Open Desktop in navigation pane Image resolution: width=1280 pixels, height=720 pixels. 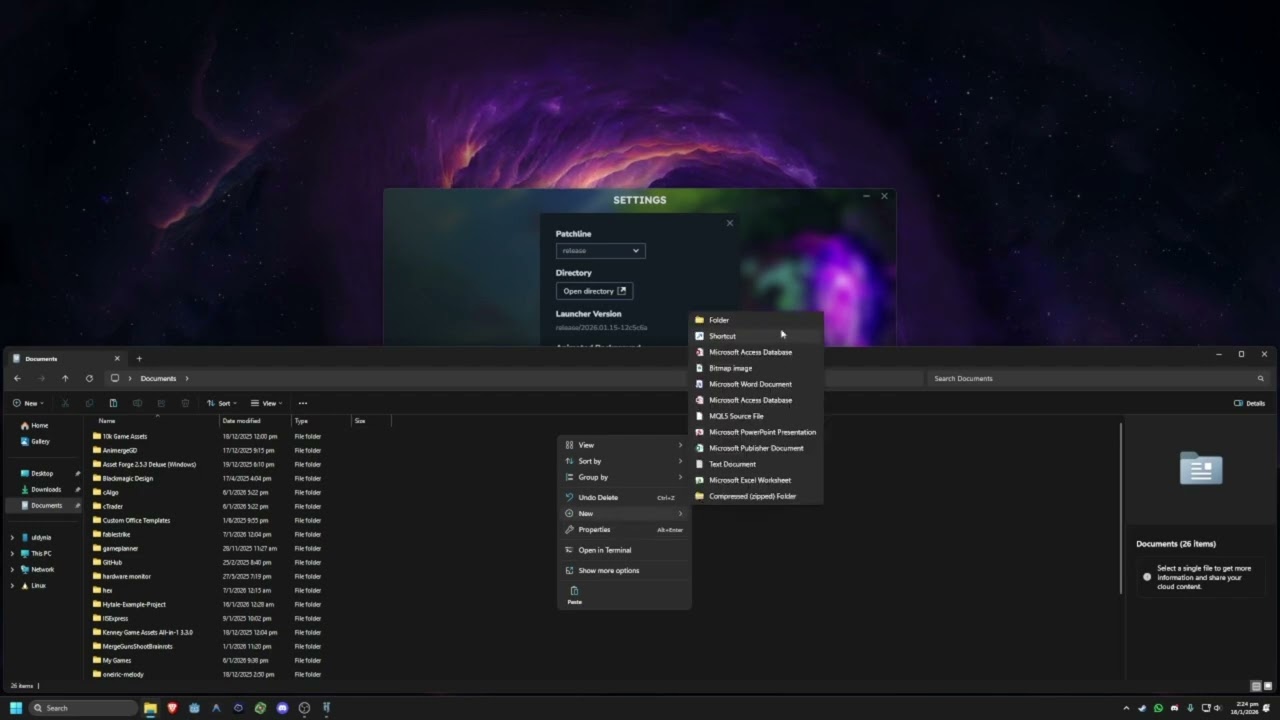point(42,473)
